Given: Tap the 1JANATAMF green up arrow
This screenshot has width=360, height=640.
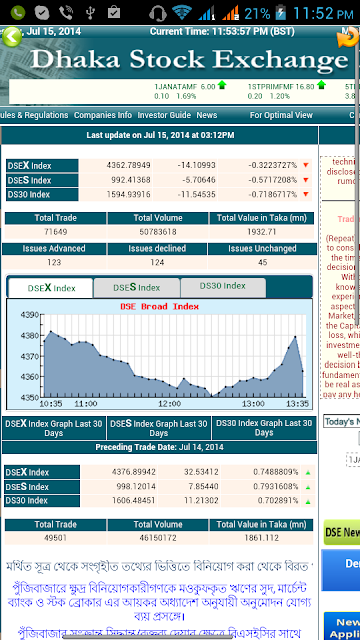Looking at the screenshot, I should click(x=222, y=85).
